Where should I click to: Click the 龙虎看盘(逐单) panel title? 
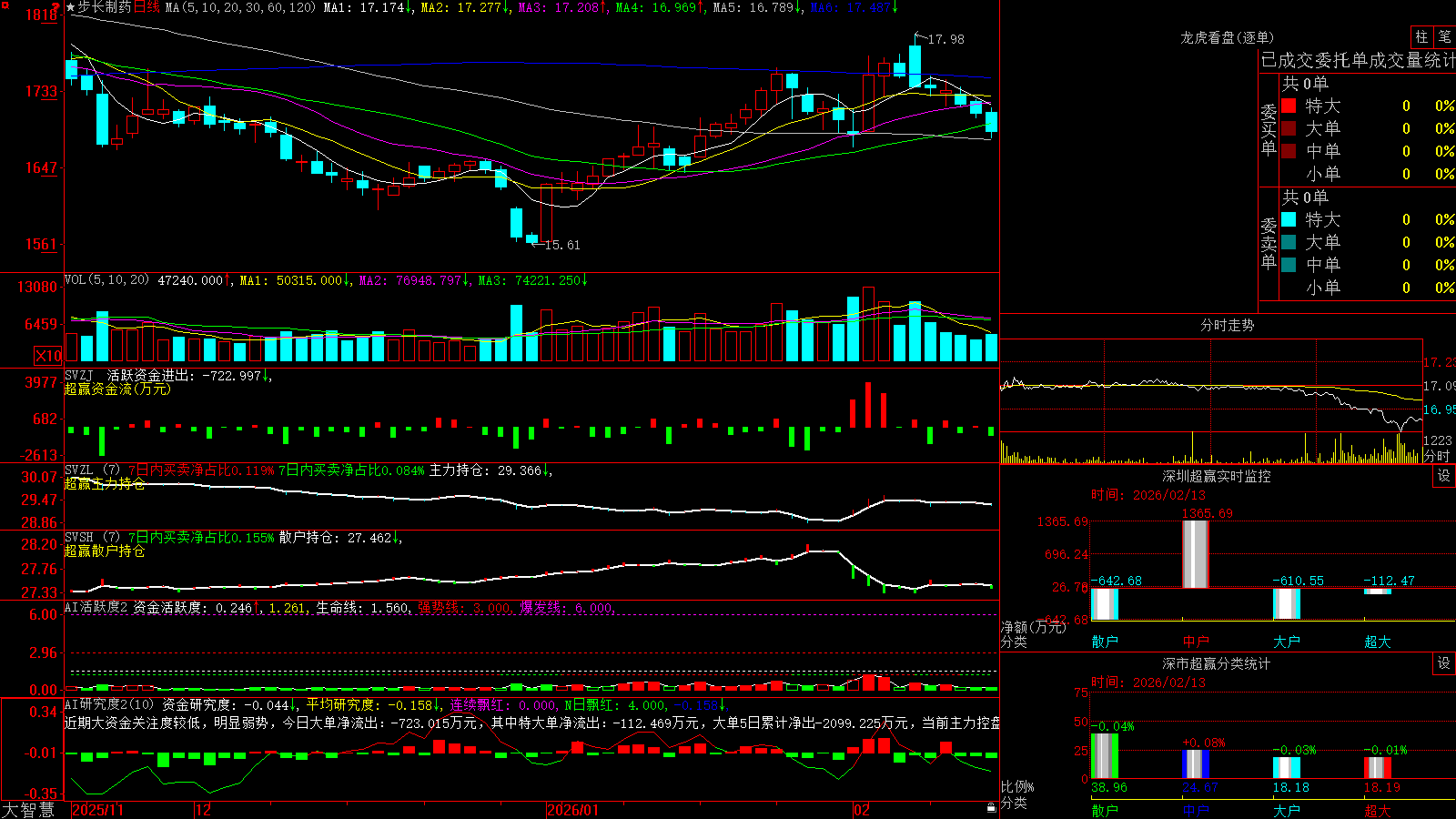point(1227,37)
